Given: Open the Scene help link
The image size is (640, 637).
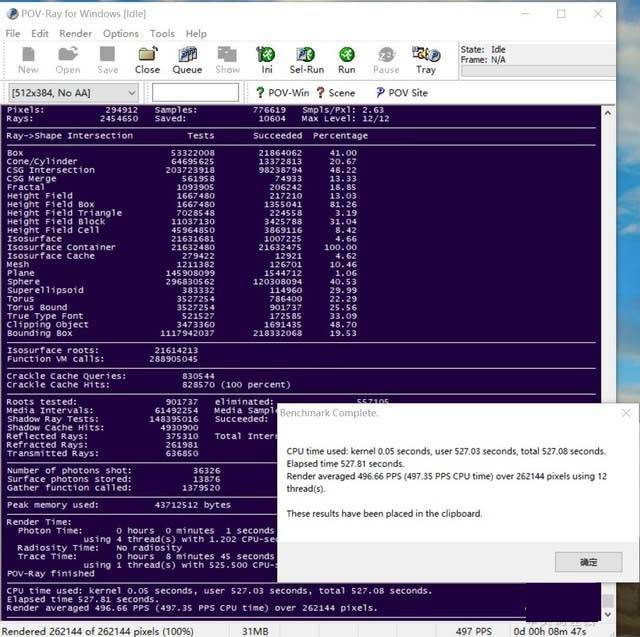Looking at the screenshot, I should point(336,93).
